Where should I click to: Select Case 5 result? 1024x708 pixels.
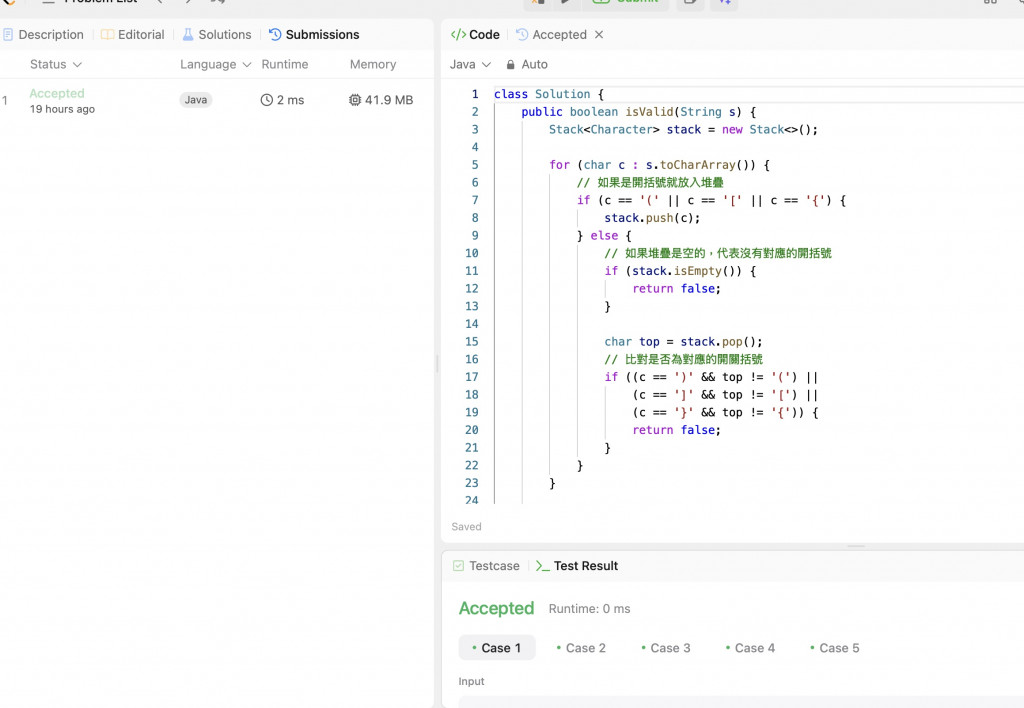click(835, 648)
